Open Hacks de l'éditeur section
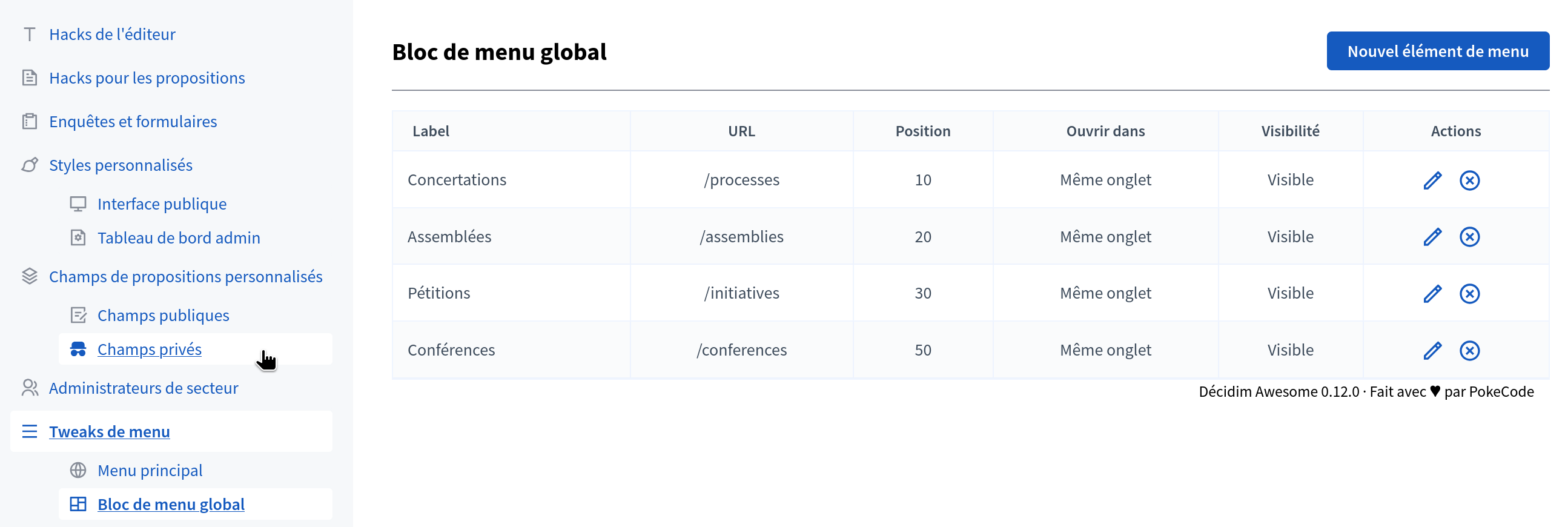Viewport: 1568px width, 527px height. click(x=112, y=34)
